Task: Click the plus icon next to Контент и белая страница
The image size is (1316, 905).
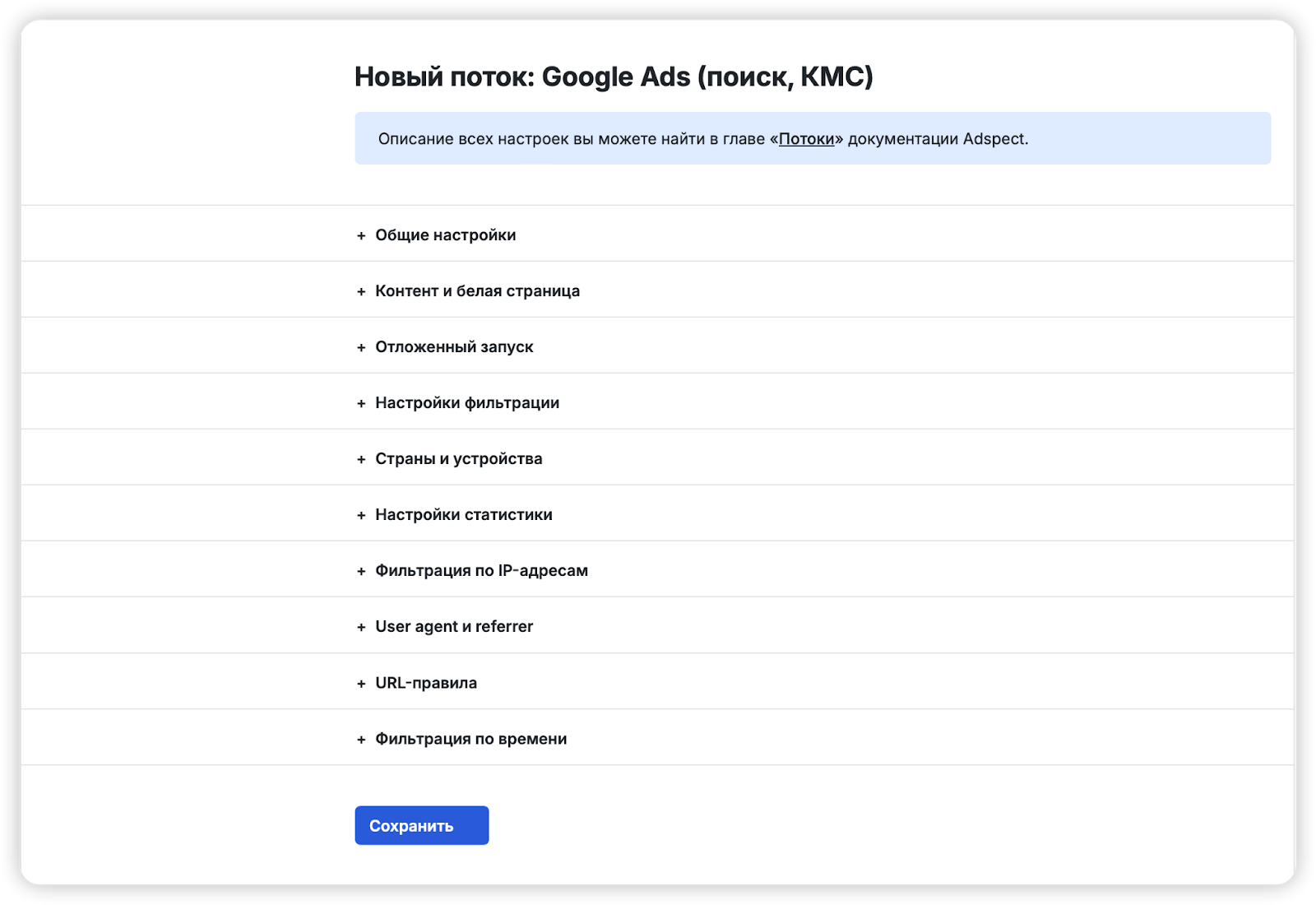Action: click(x=361, y=292)
